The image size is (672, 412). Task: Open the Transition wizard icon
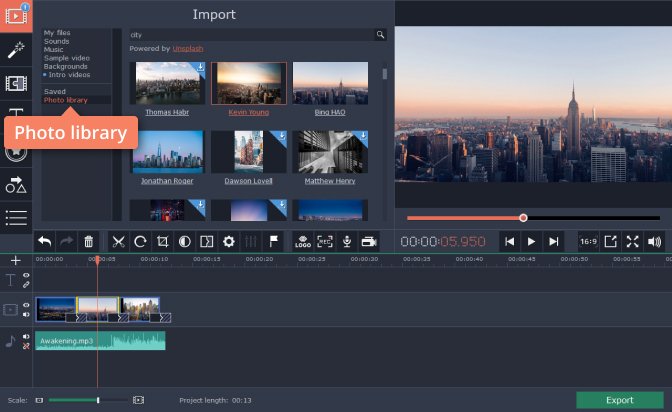click(207, 242)
